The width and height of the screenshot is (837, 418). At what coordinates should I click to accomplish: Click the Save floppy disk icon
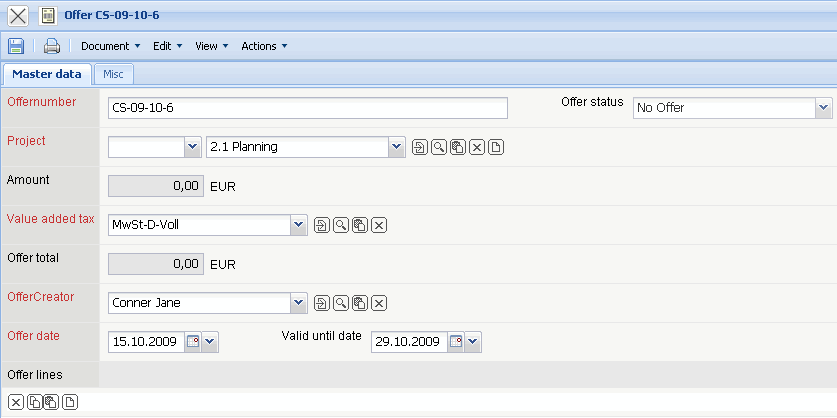point(16,46)
